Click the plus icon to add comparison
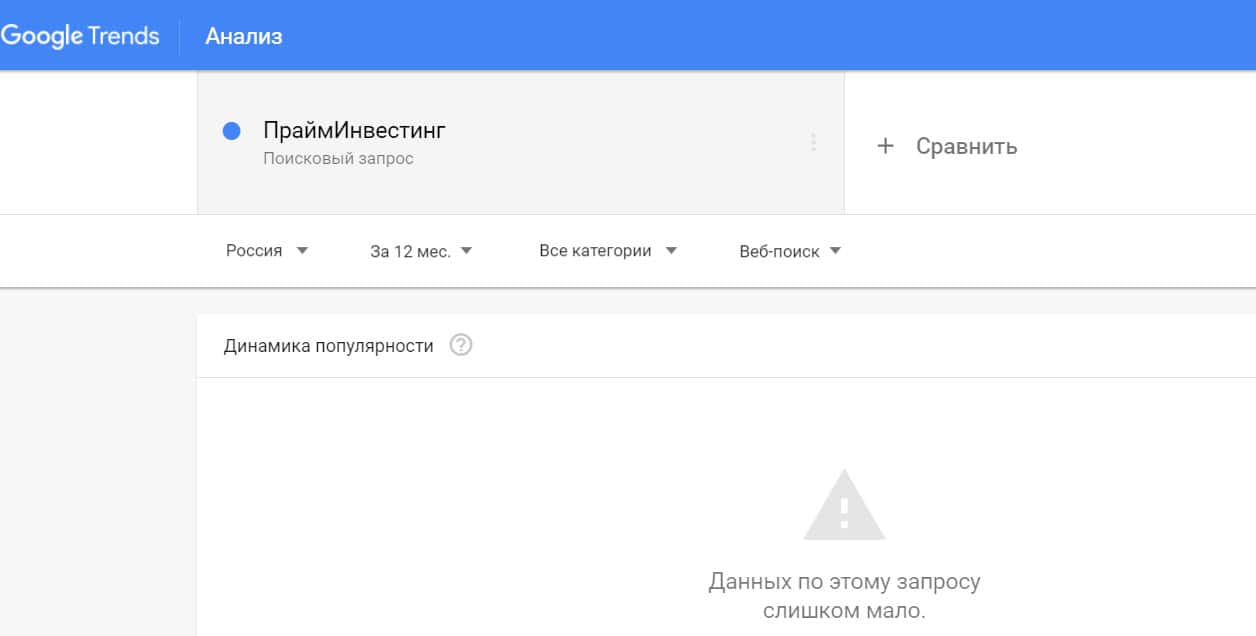Viewport: 1256px width, 636px height. 885,146
